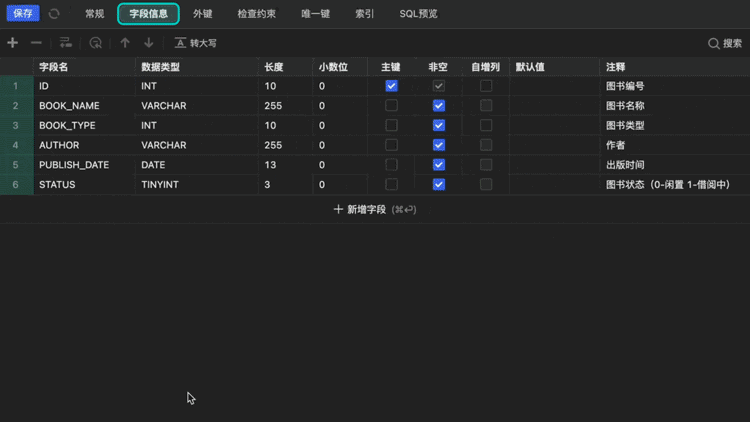This screenshot has height=422, width=750.
Task: Open the data type cell INT for ID
Action: point(197,86)
